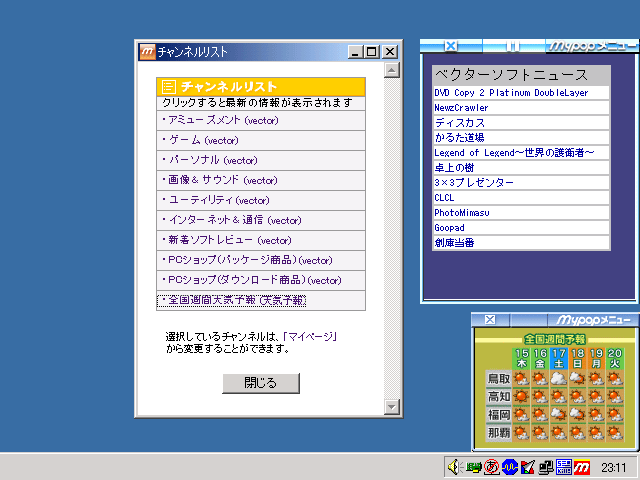The width and height of the screenshot is (640, 480).
Task: Click the ベクターソフトニュース heading
Action: [x=511, y=75]
